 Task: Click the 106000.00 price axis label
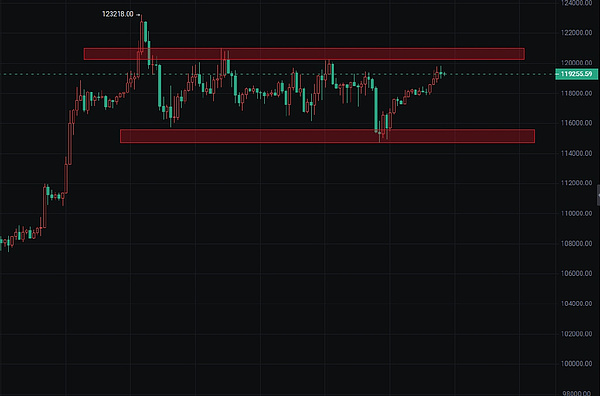coord(576,273)
